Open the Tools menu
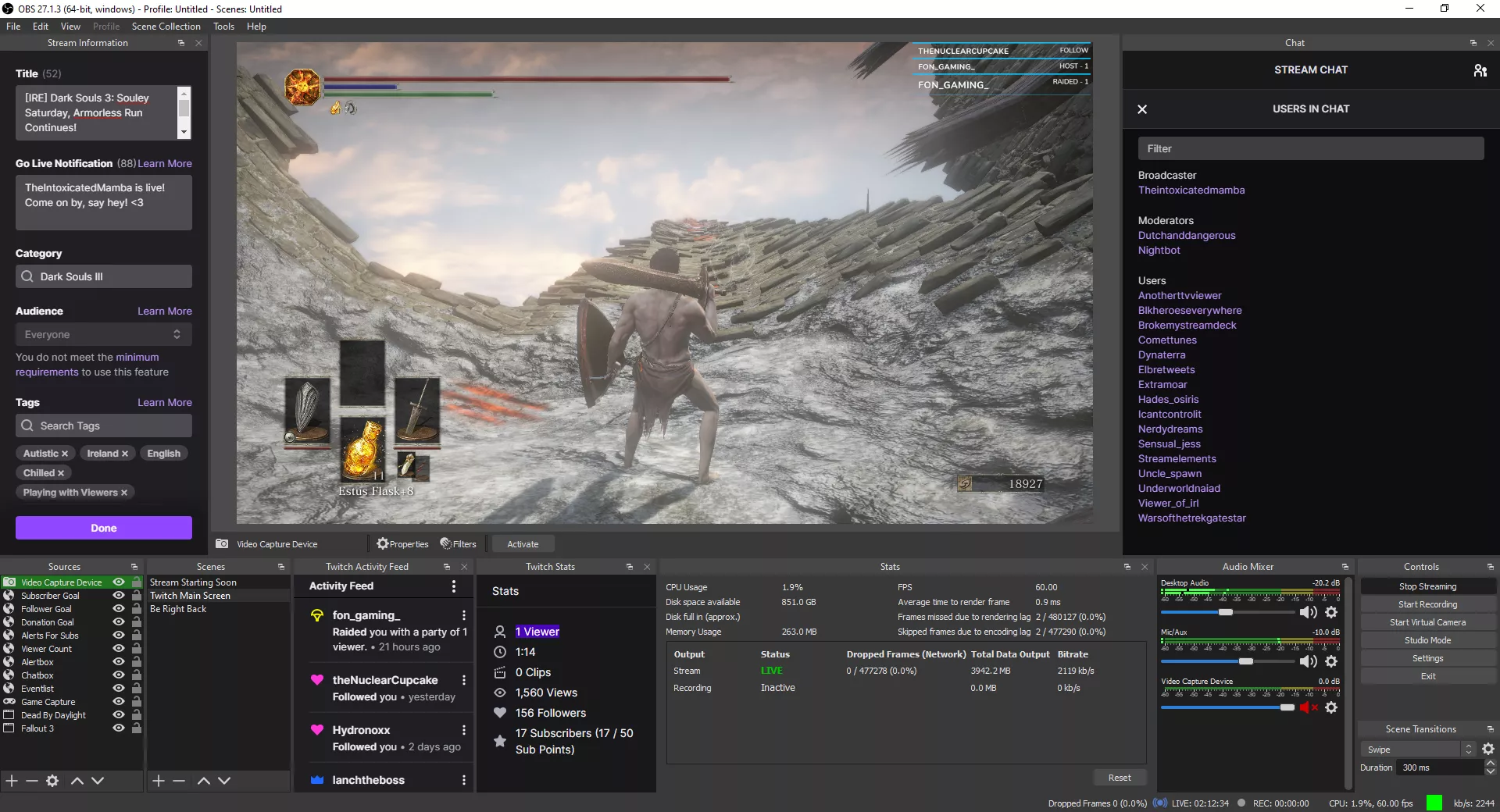 tap(223, 26)
